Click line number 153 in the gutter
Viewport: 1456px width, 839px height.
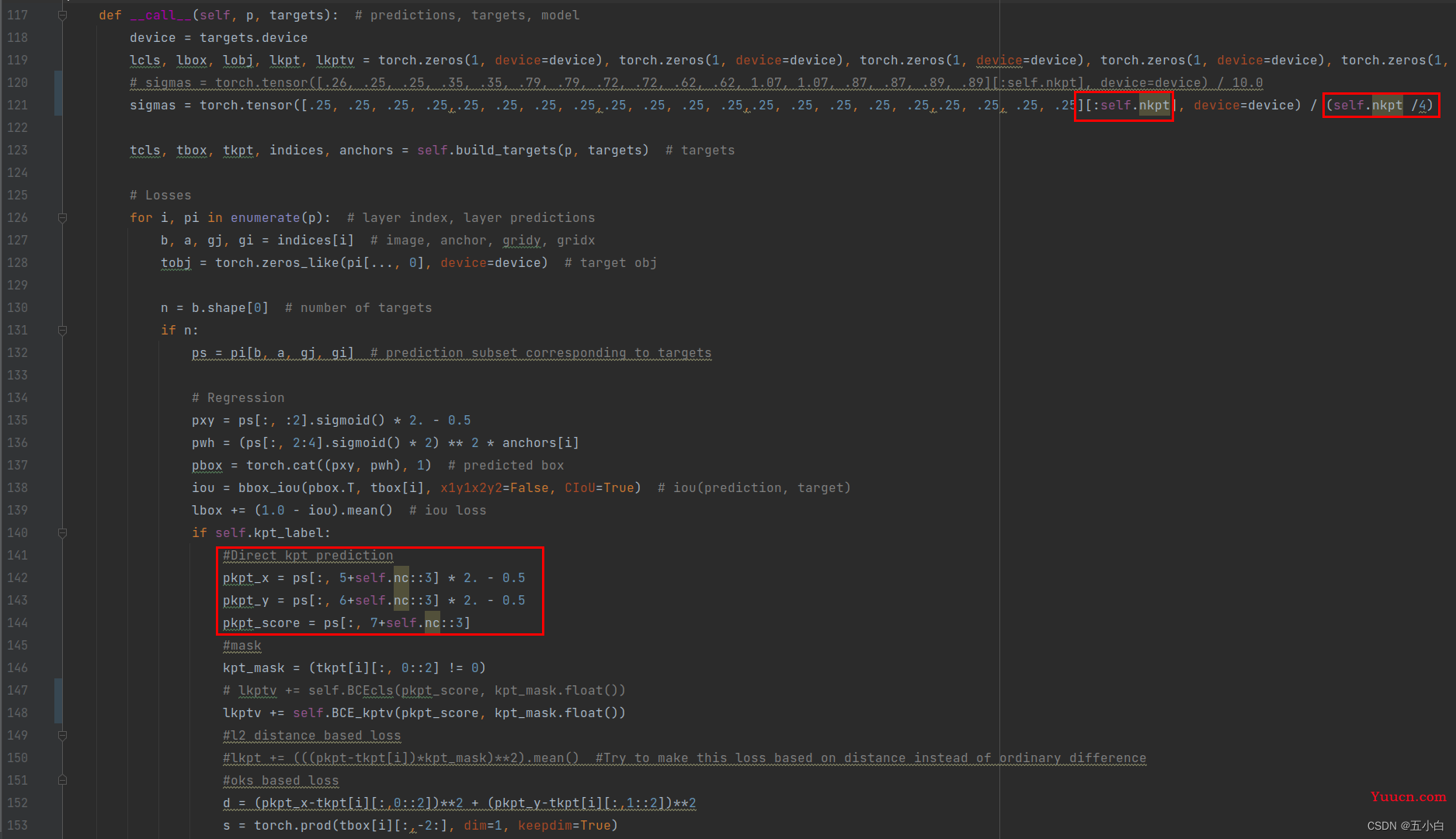[x=17, y=826]
